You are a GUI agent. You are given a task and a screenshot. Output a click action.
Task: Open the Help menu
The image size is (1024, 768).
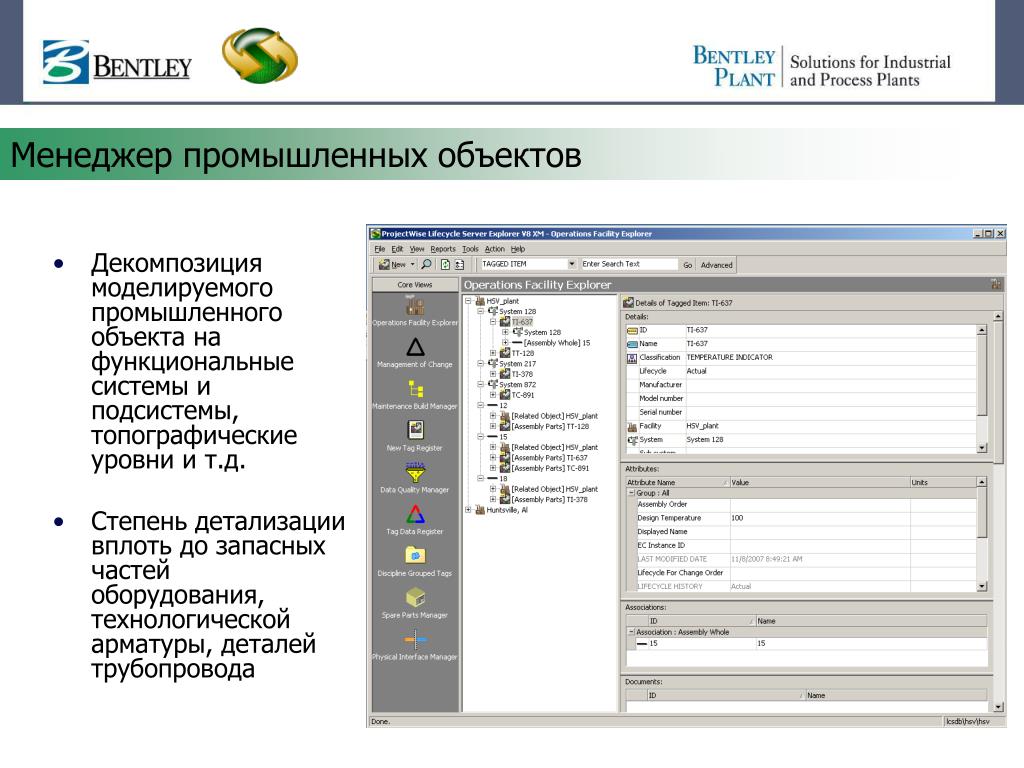518,249
